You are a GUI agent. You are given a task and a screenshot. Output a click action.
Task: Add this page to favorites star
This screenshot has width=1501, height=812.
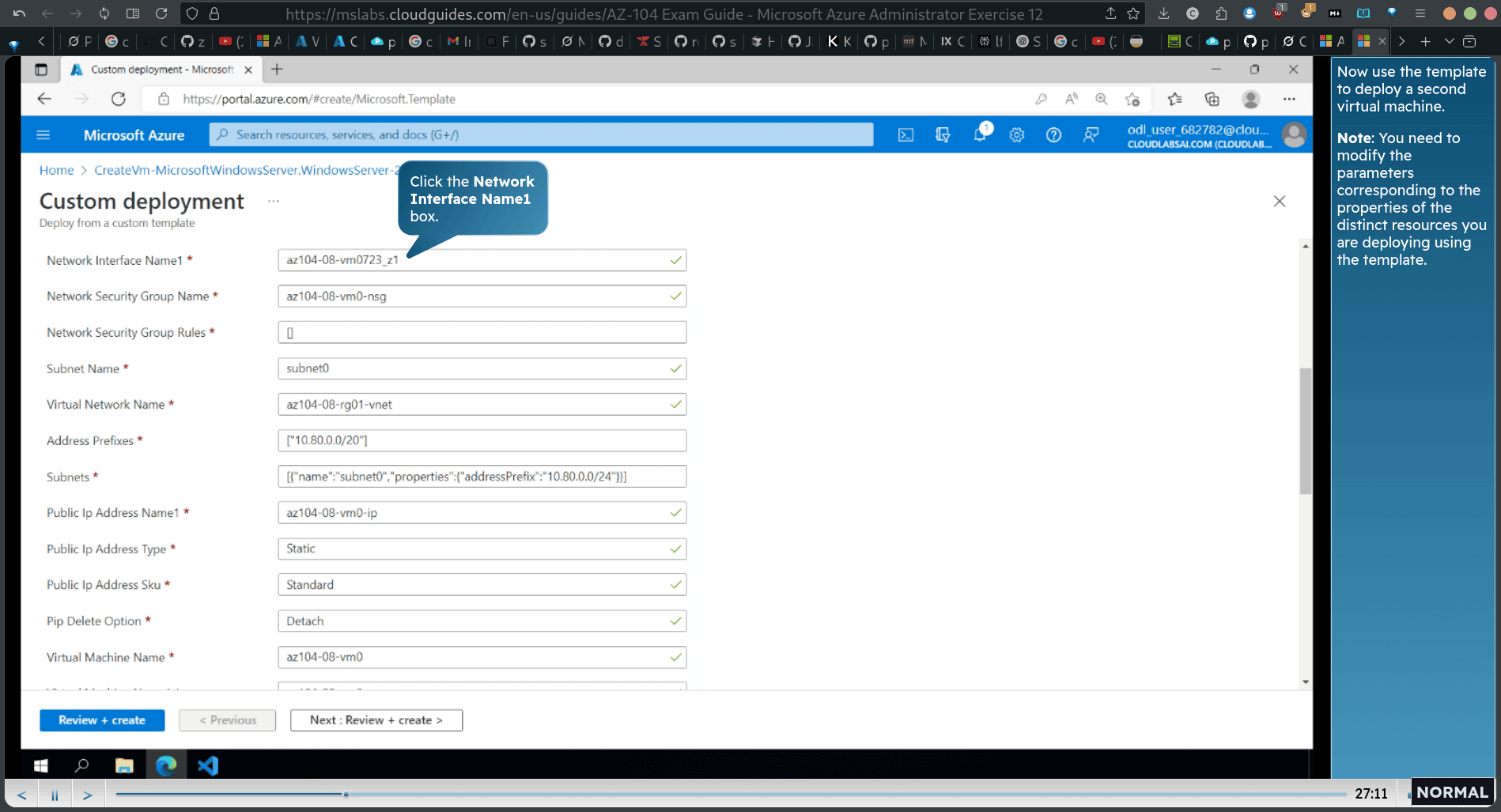(1132, 99)
